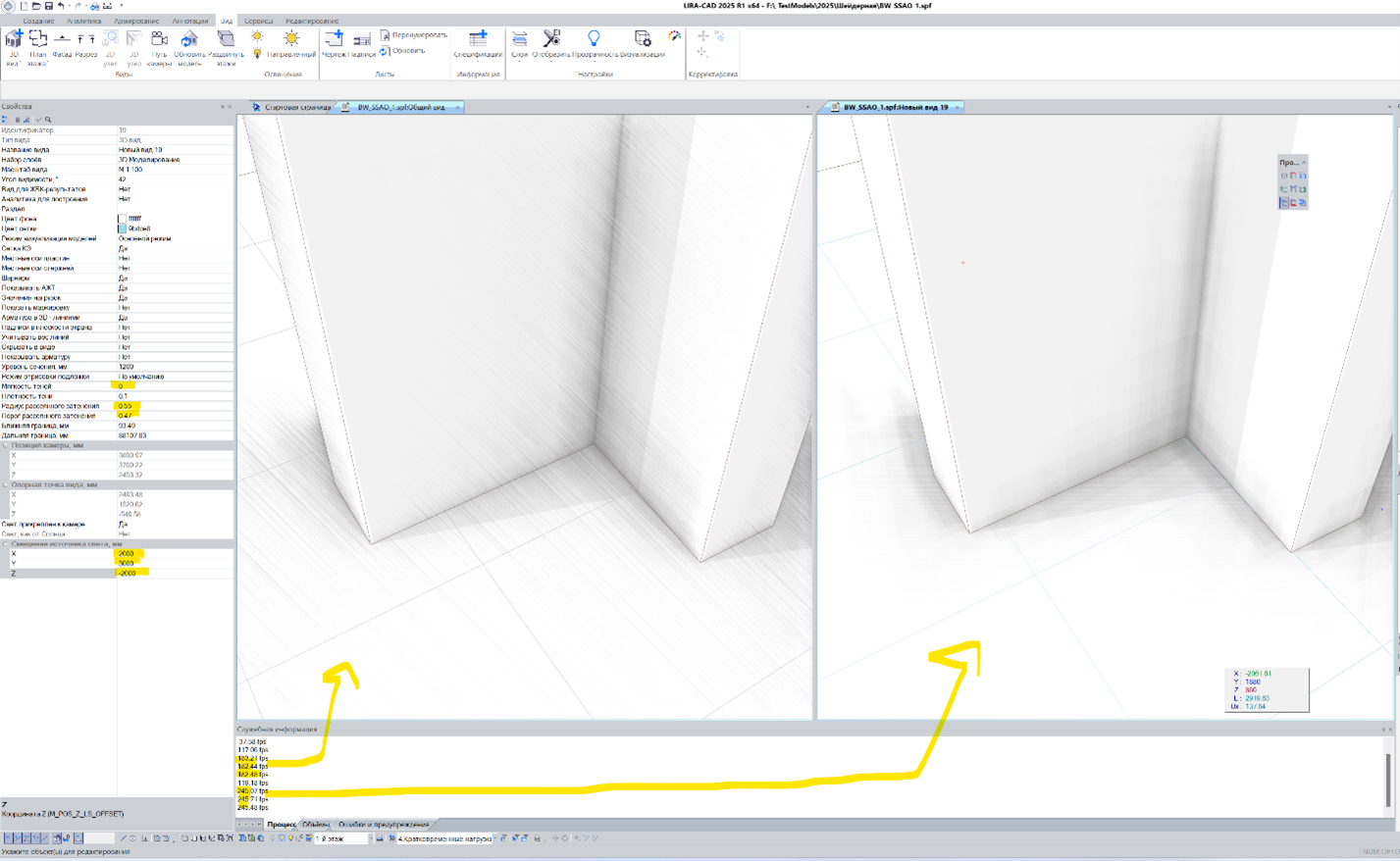
Task: Click the Обновить модель icon
Action: pos(189,39)
